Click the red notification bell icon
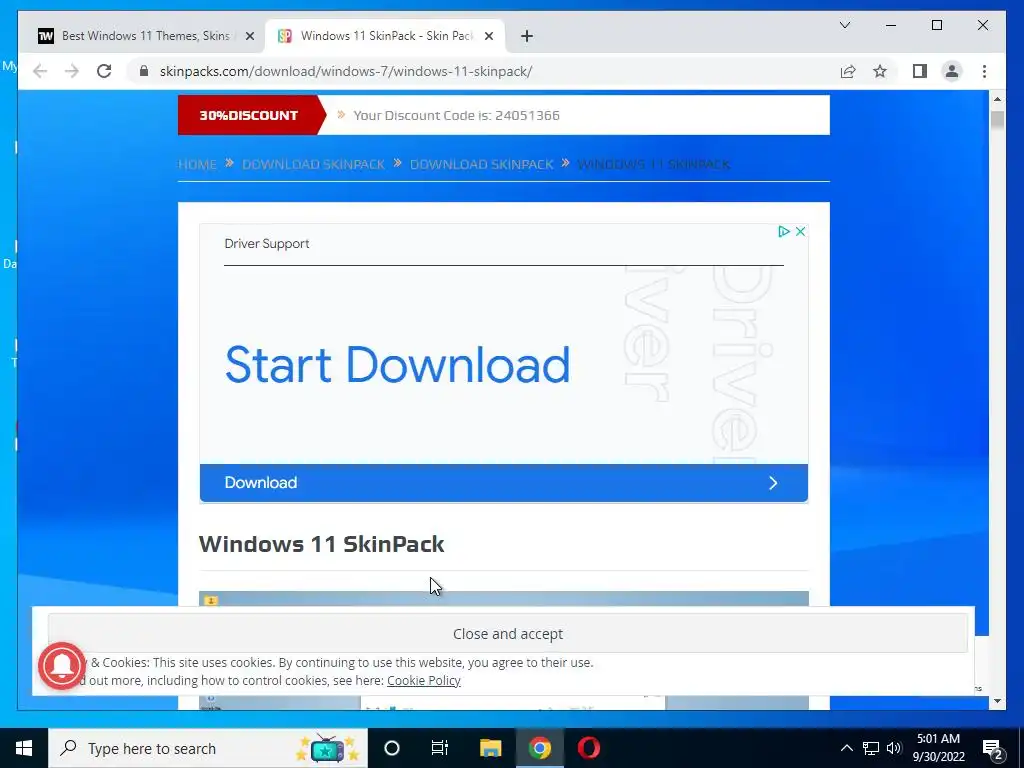 62,666
